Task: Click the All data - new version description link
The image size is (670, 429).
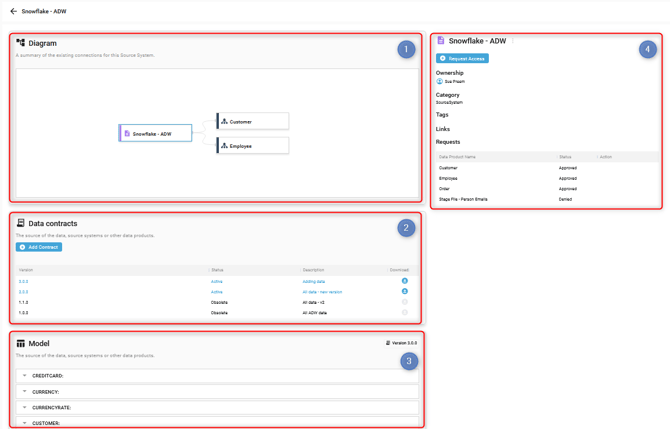Action: 322,292
